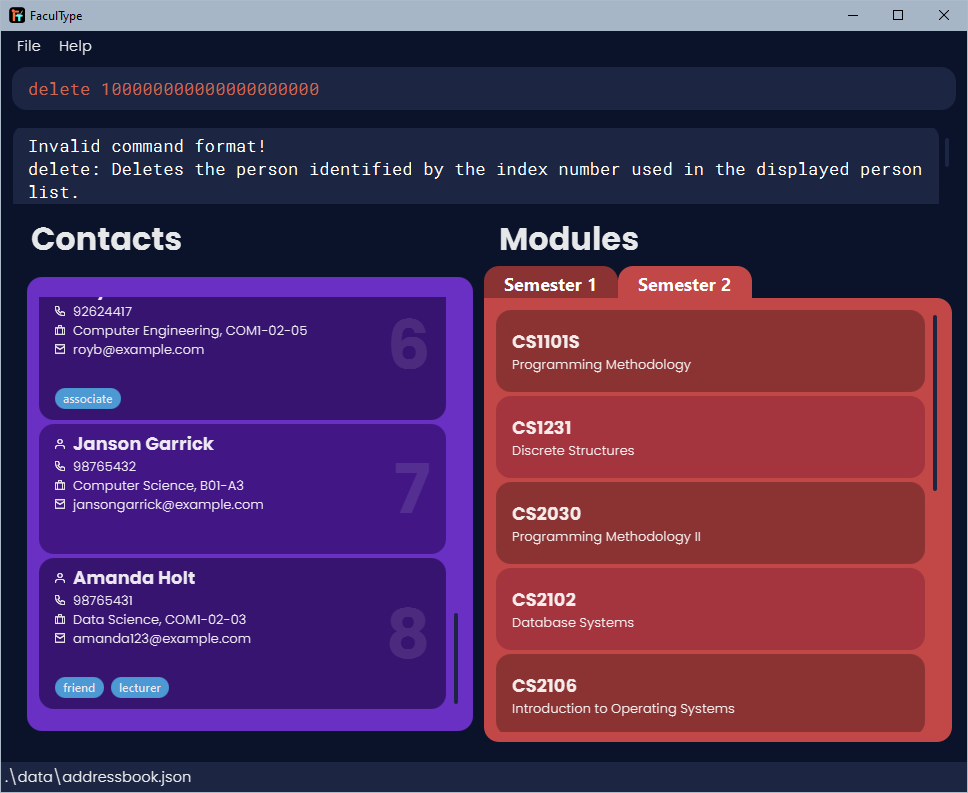Click the Contacts heading
Screen dimensions: 968x793
106,239
